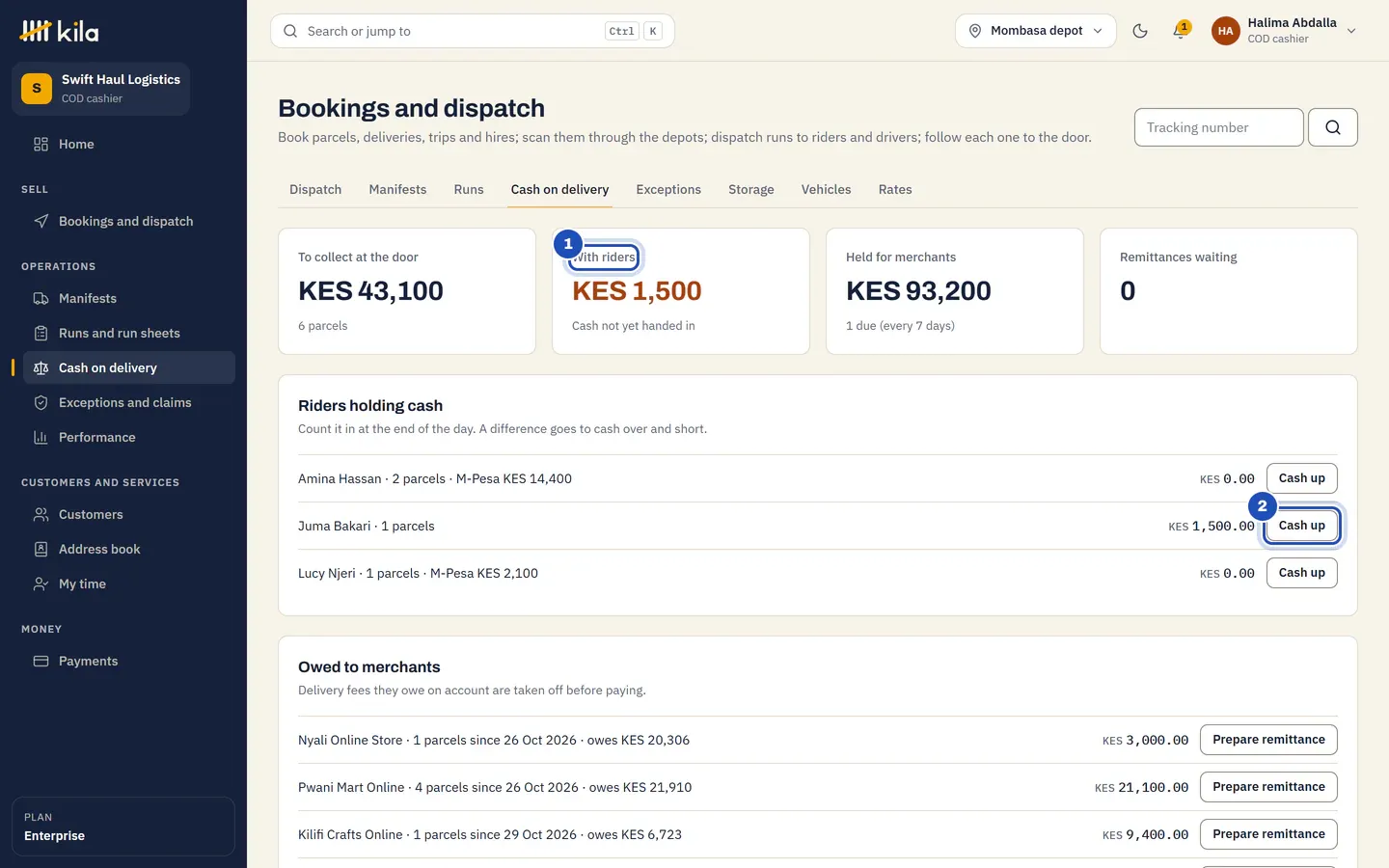Switch to the Storage tab
Image resolution: width=1389 pixels, height=868 pixels.
click(x=751, y=189)
